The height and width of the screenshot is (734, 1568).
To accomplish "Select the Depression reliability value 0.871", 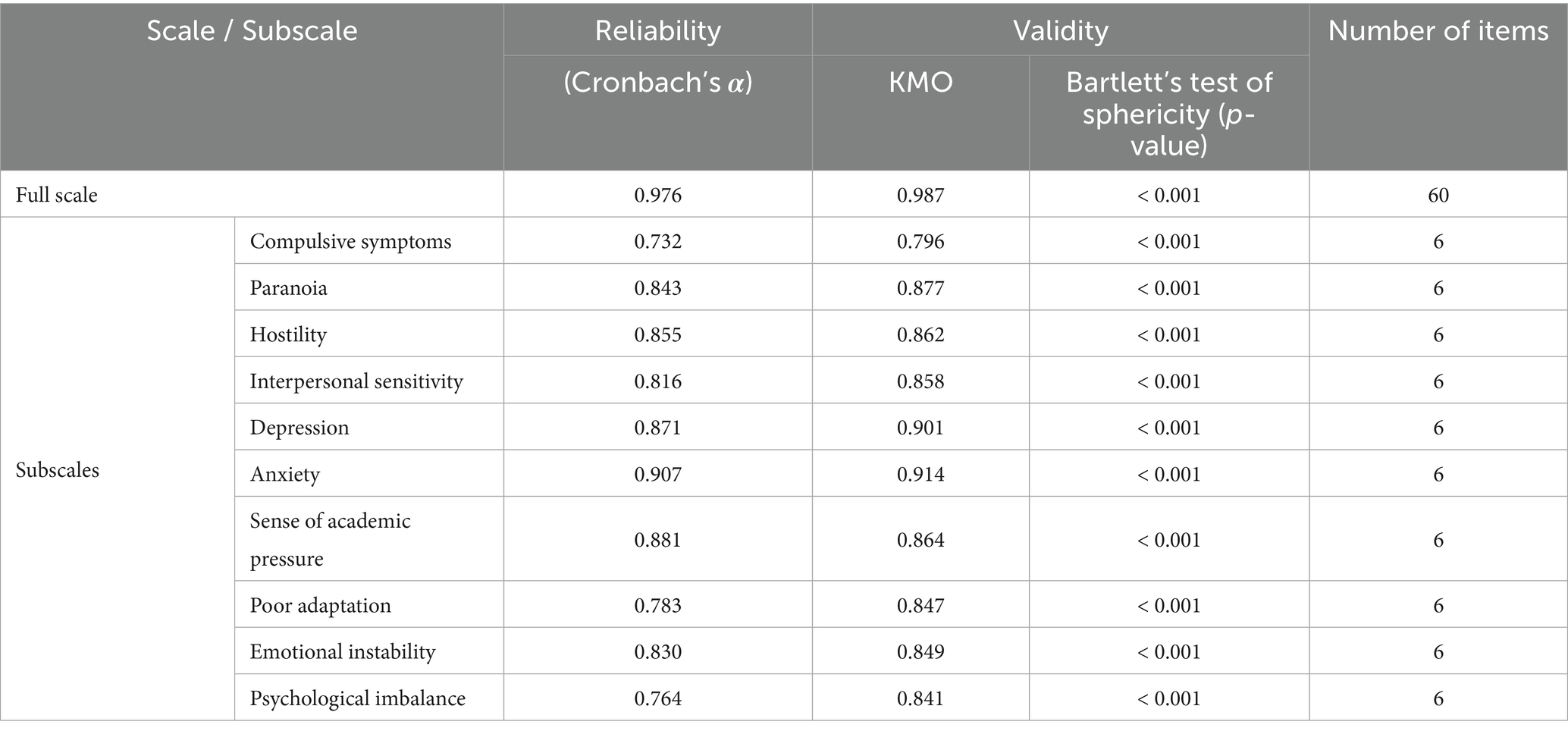I will pos(657,428).
